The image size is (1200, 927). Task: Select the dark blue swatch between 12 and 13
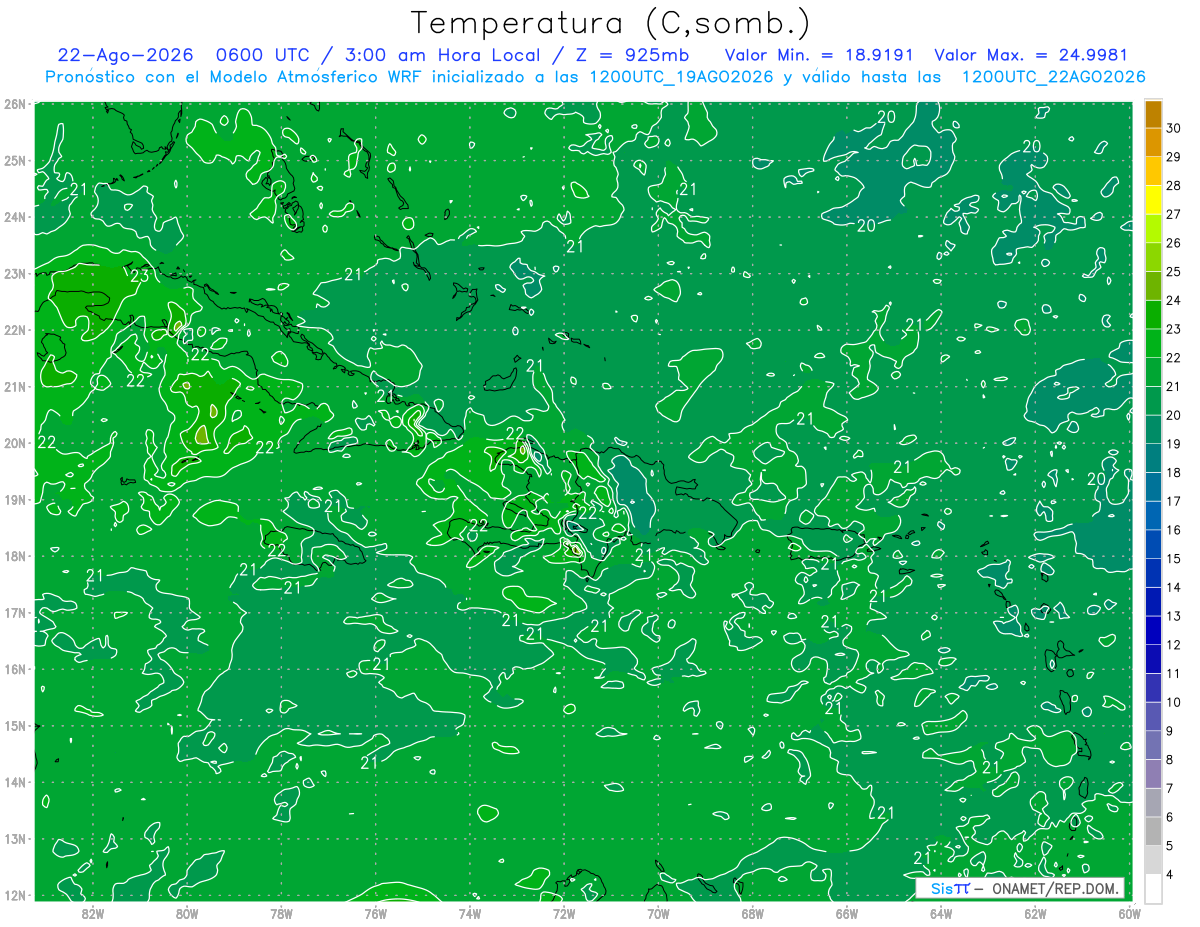(x=1154, y=630)
